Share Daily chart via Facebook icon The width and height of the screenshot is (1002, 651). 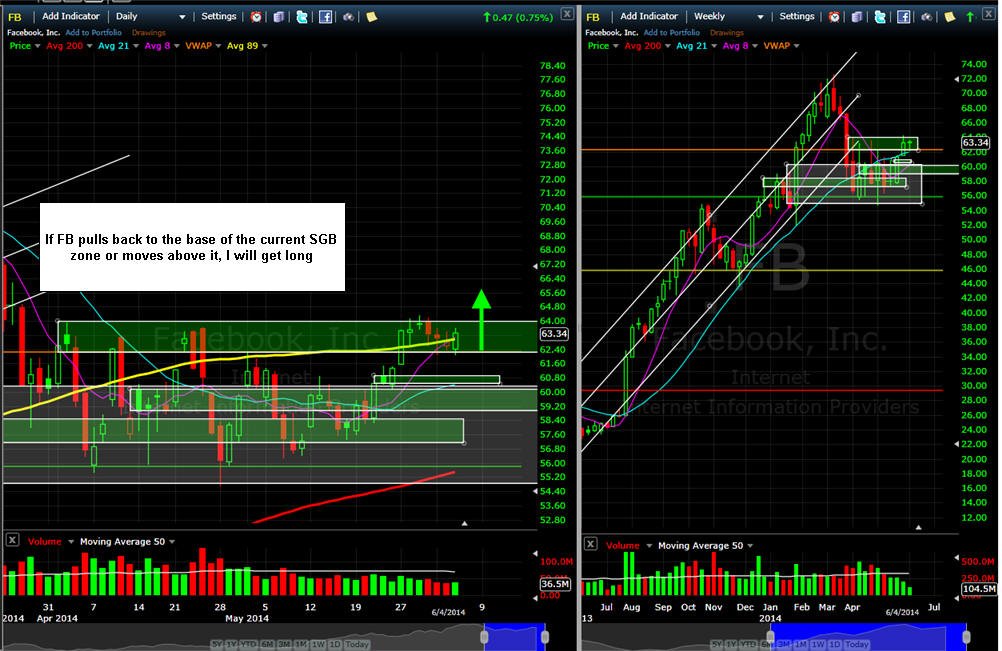click(x=325, y=17)
